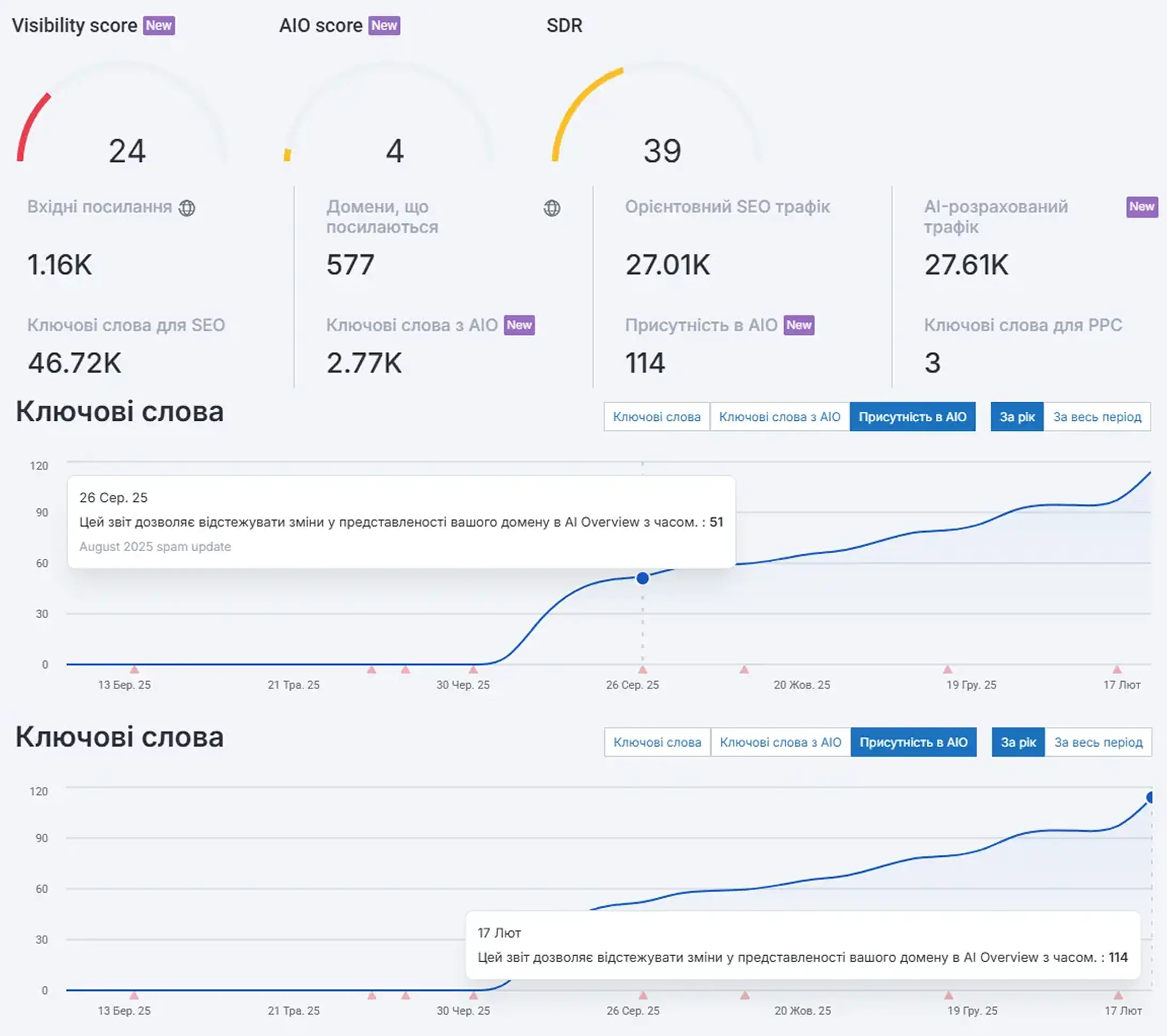Viewport: 1167px width, 1036px height.
Task: Click New badge of AI-розрахований трафік
Action: point(1141,207)
